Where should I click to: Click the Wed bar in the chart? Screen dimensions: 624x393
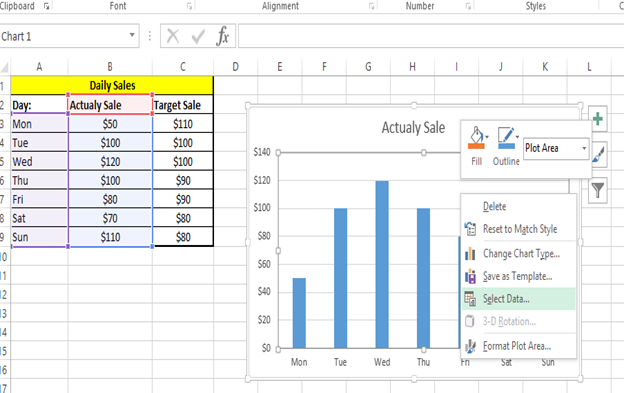pos(382,265)
